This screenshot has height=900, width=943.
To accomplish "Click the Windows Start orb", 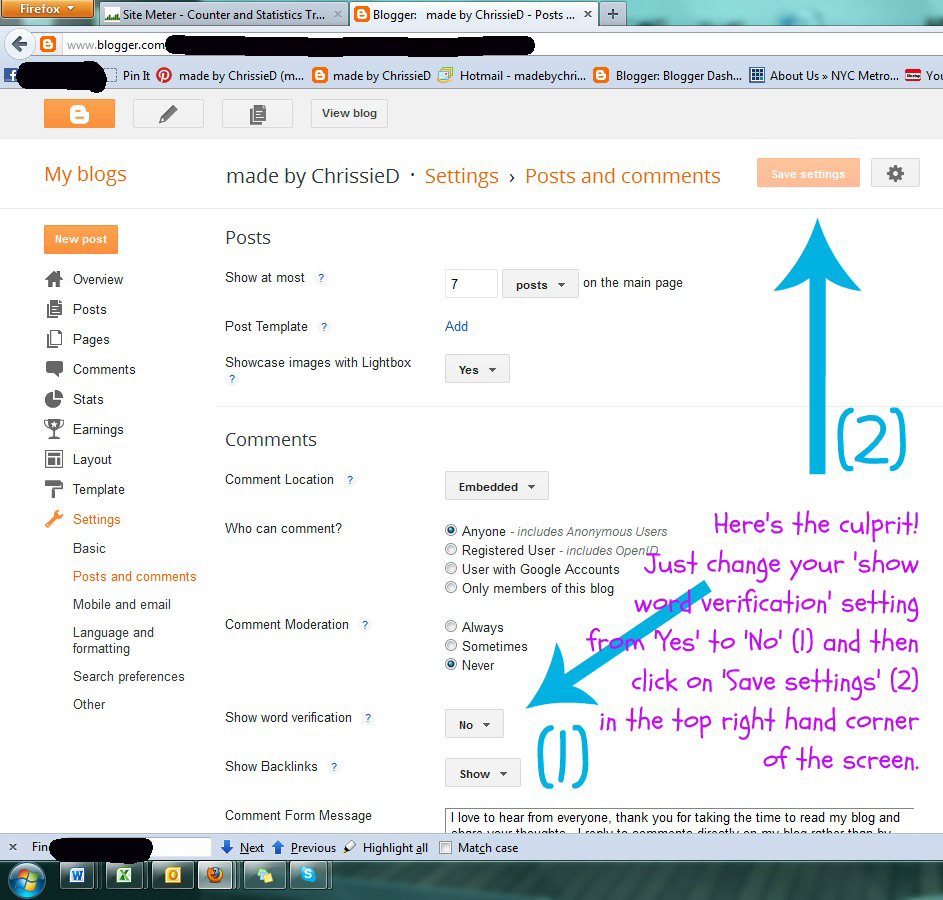I will 25,880.
